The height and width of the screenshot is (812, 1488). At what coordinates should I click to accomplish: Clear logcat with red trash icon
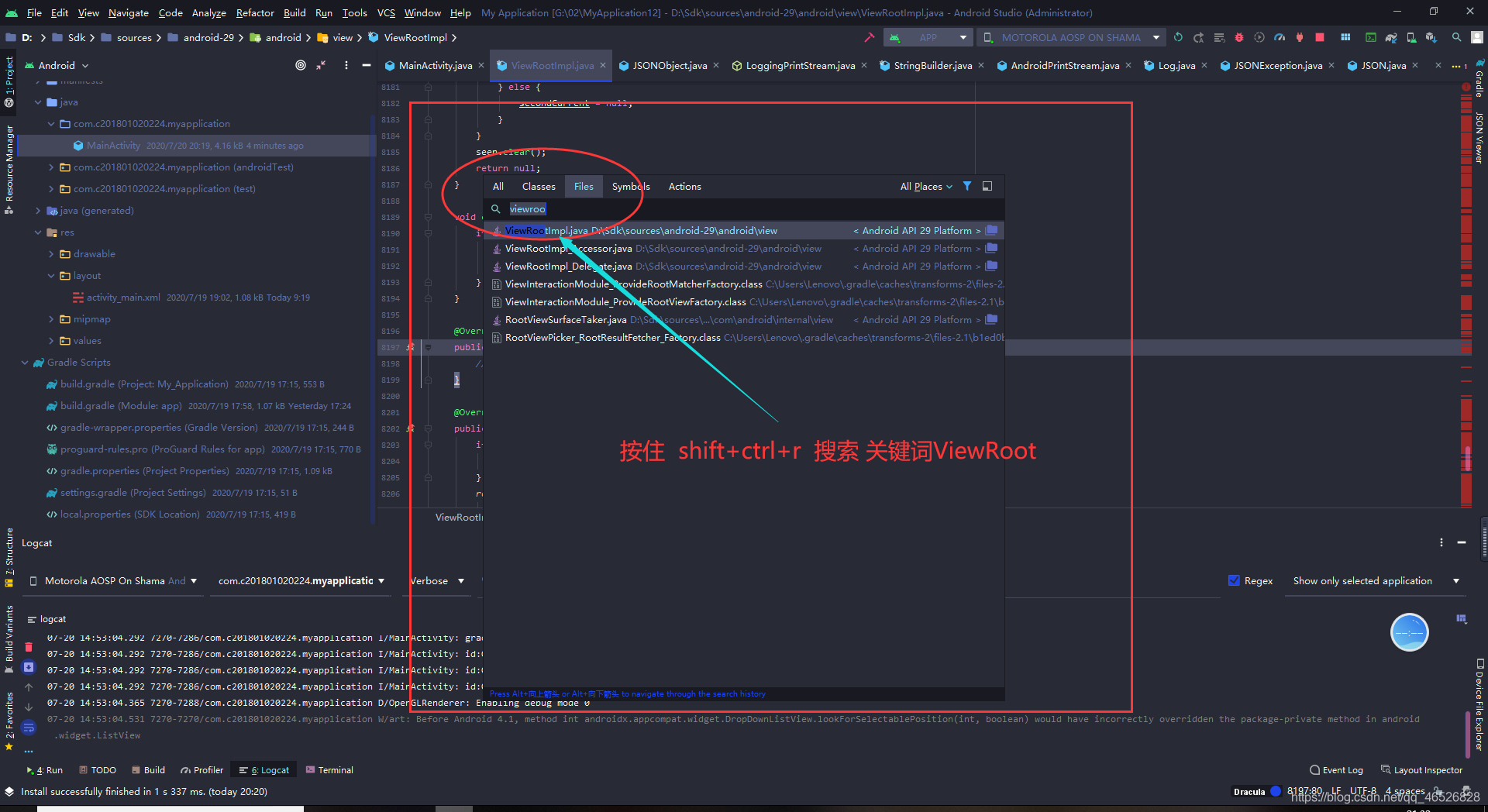pos(29,647)
